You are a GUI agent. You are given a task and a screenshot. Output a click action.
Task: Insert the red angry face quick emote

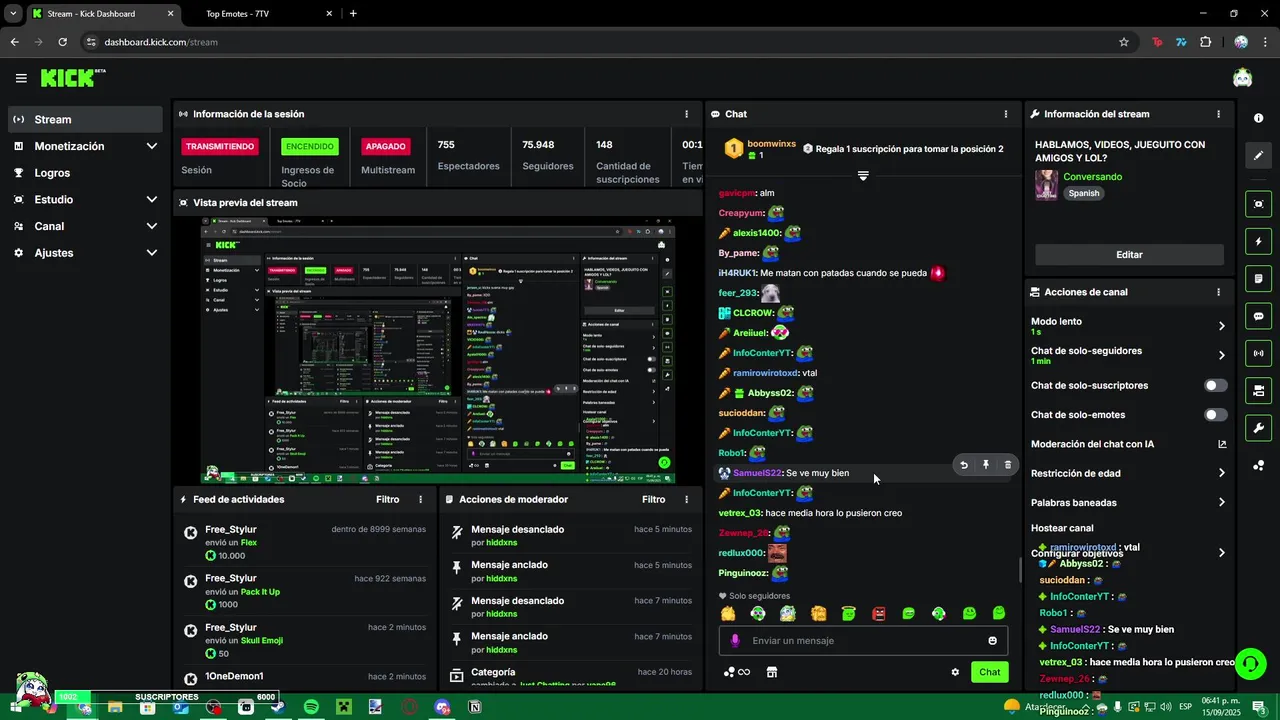pyautogui.click(x=878, y=613)
